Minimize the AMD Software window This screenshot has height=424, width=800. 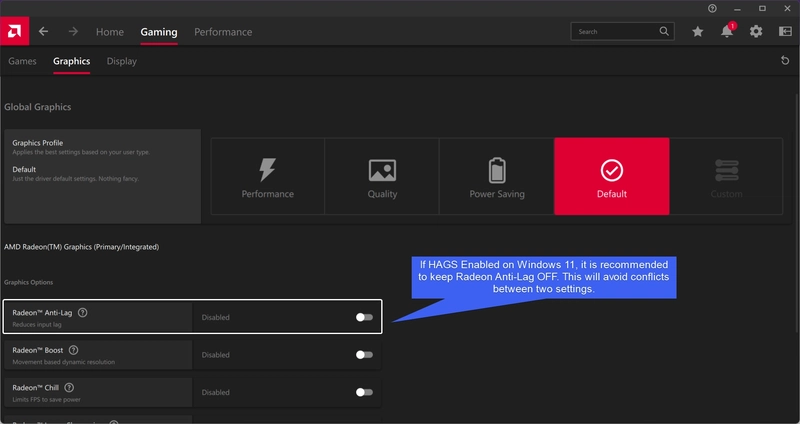tap(737, 8)
